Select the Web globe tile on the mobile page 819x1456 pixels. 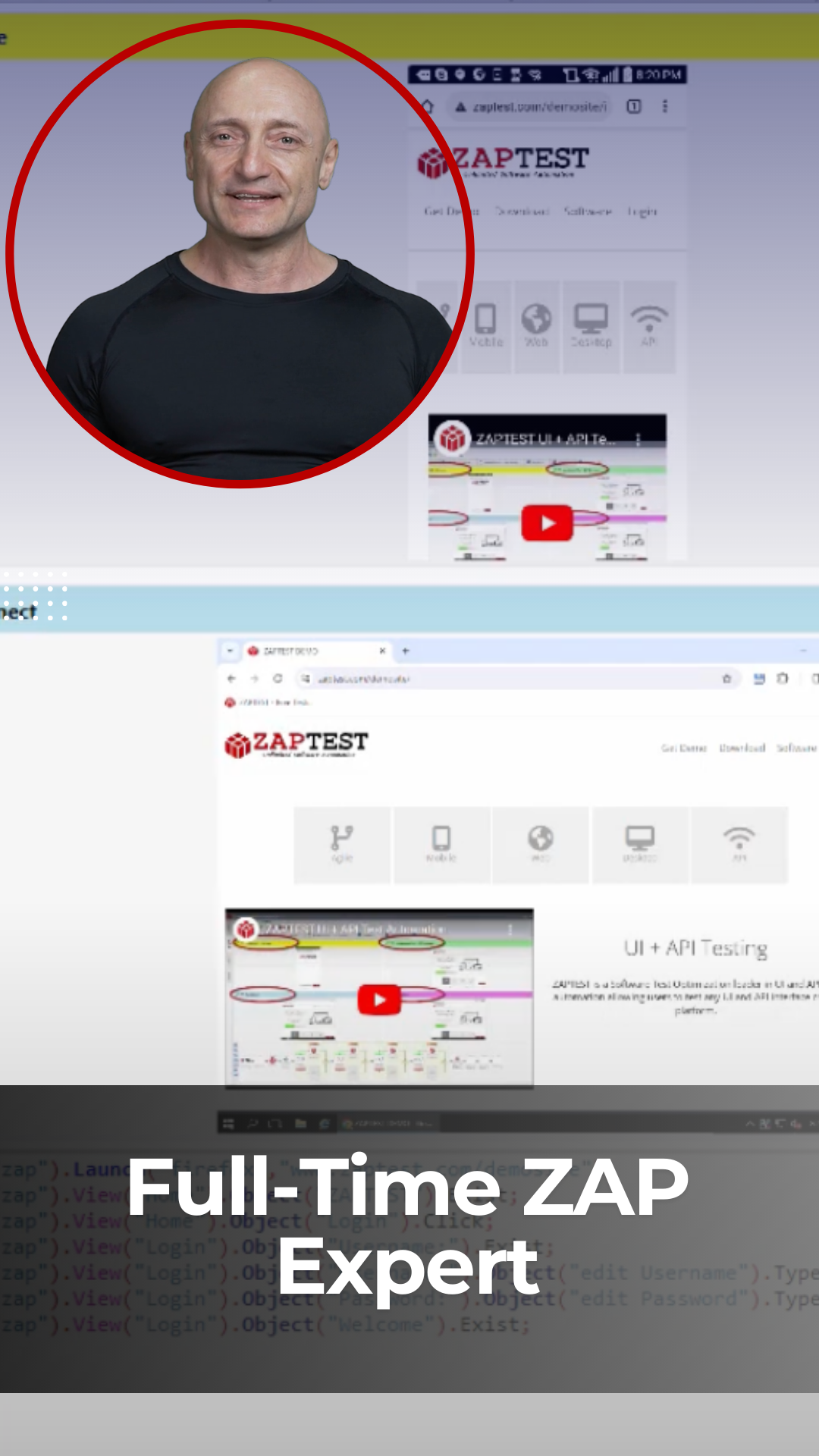(x=537, y=327)
